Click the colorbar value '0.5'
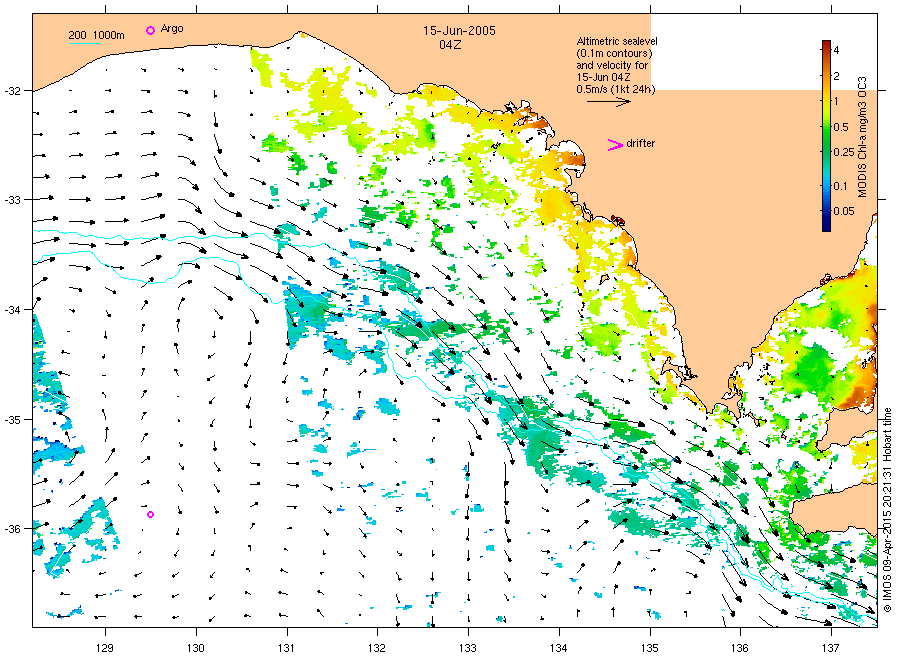This screenshot has width=900, height=660. tap(841, 127)
